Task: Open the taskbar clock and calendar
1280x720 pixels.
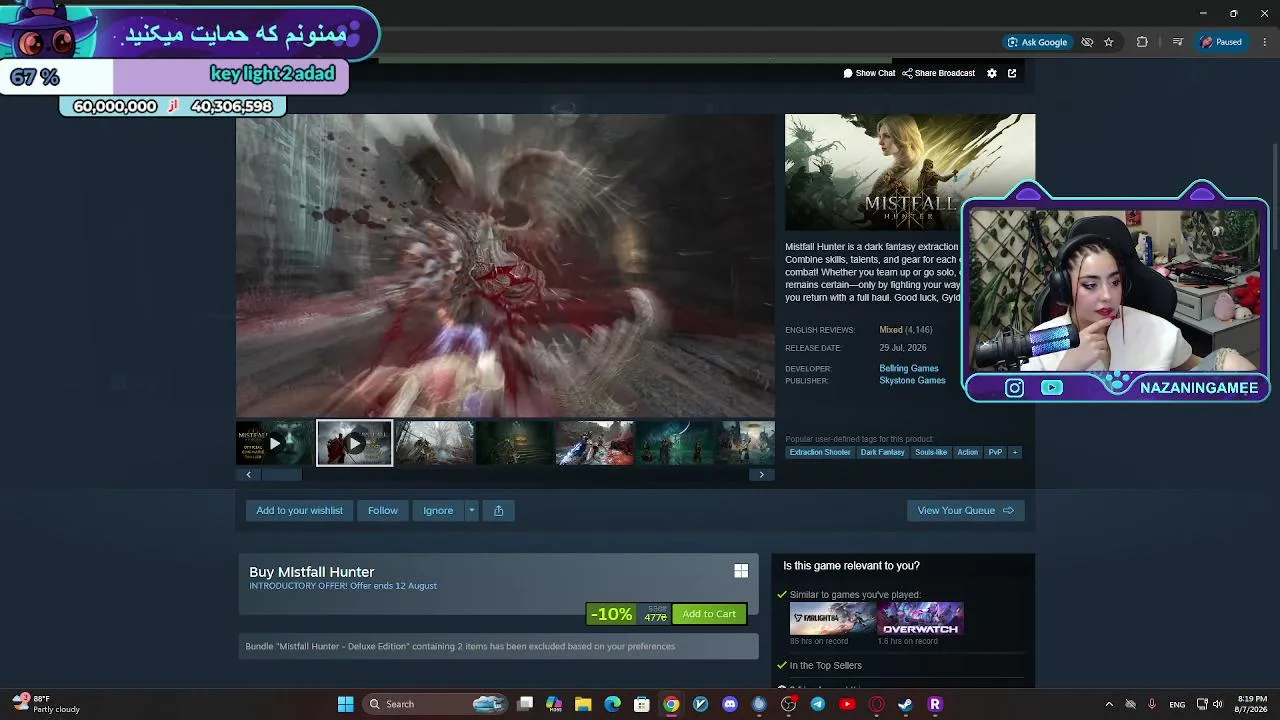Action: point(1252,704)
